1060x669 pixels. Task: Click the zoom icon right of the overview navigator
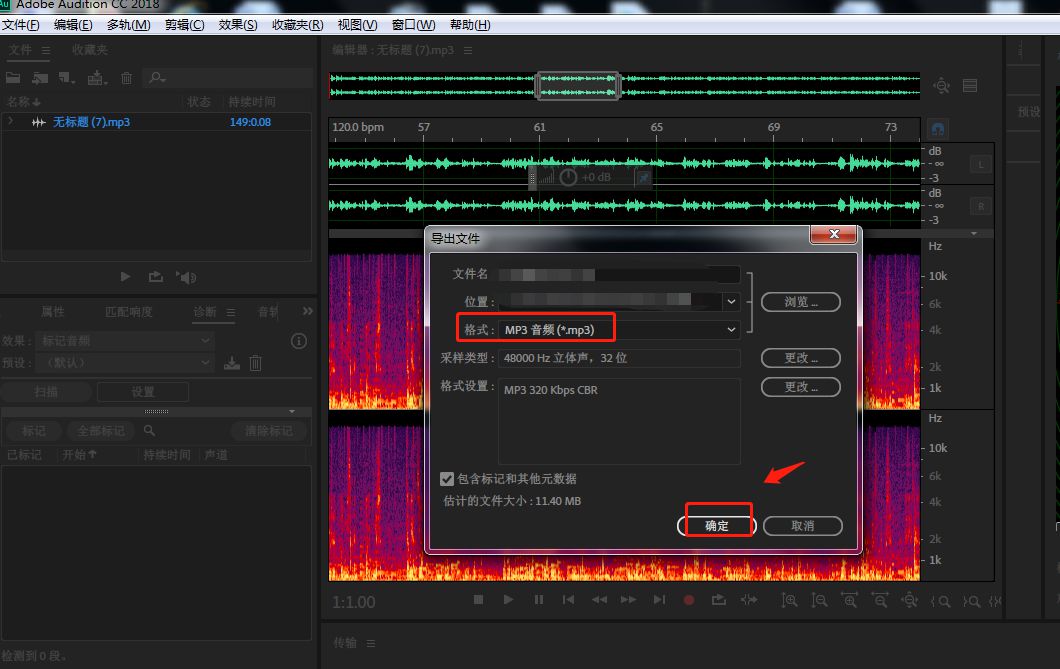tap(942, 86)
